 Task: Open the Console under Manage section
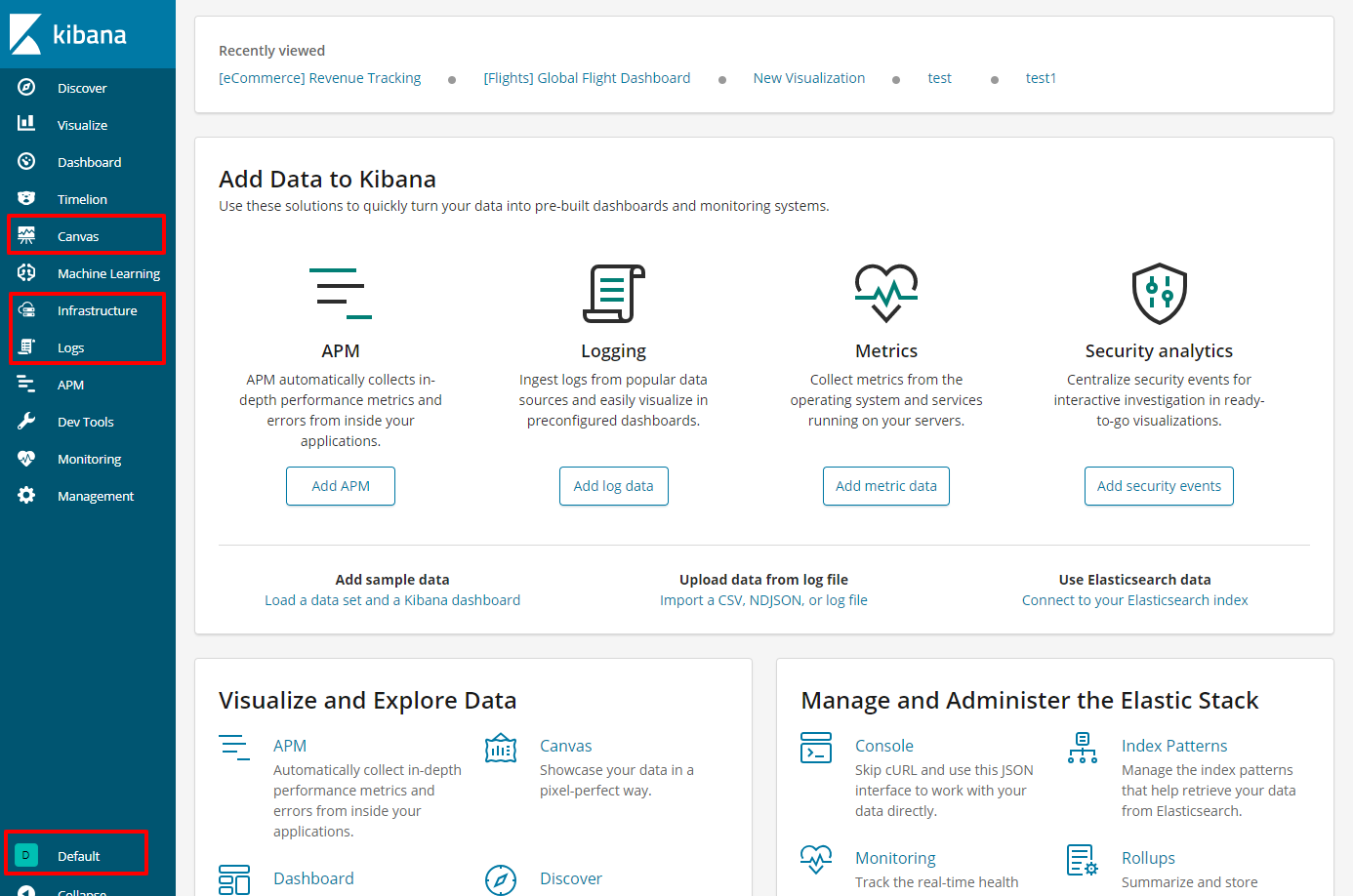[x=884, y=745]
